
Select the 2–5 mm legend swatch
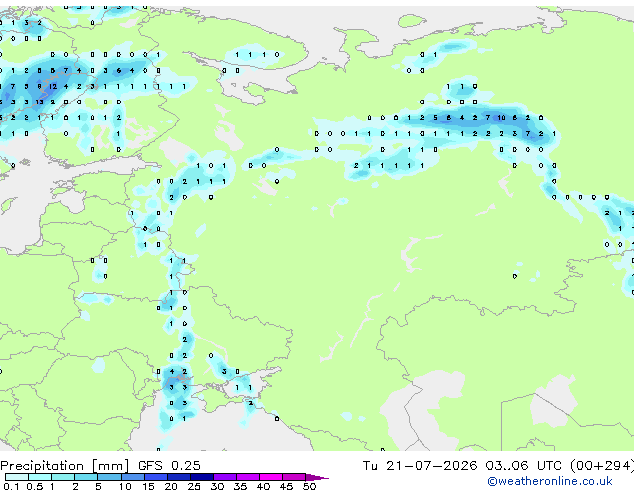click(86, 477)
